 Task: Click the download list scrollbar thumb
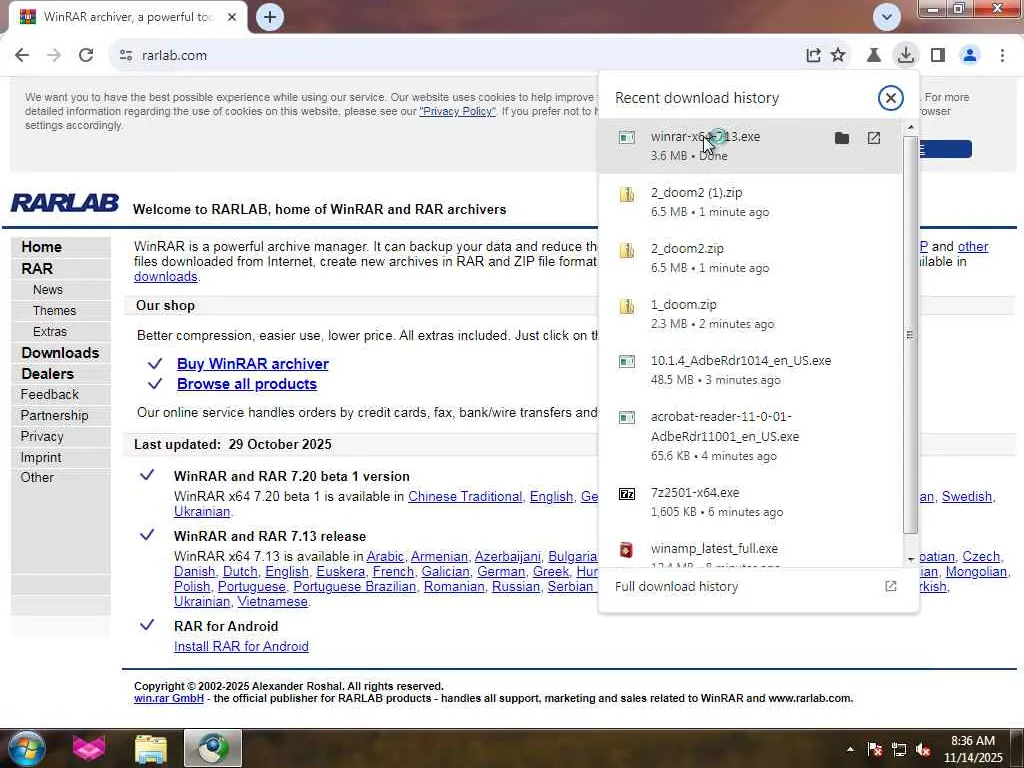[911, 334]
